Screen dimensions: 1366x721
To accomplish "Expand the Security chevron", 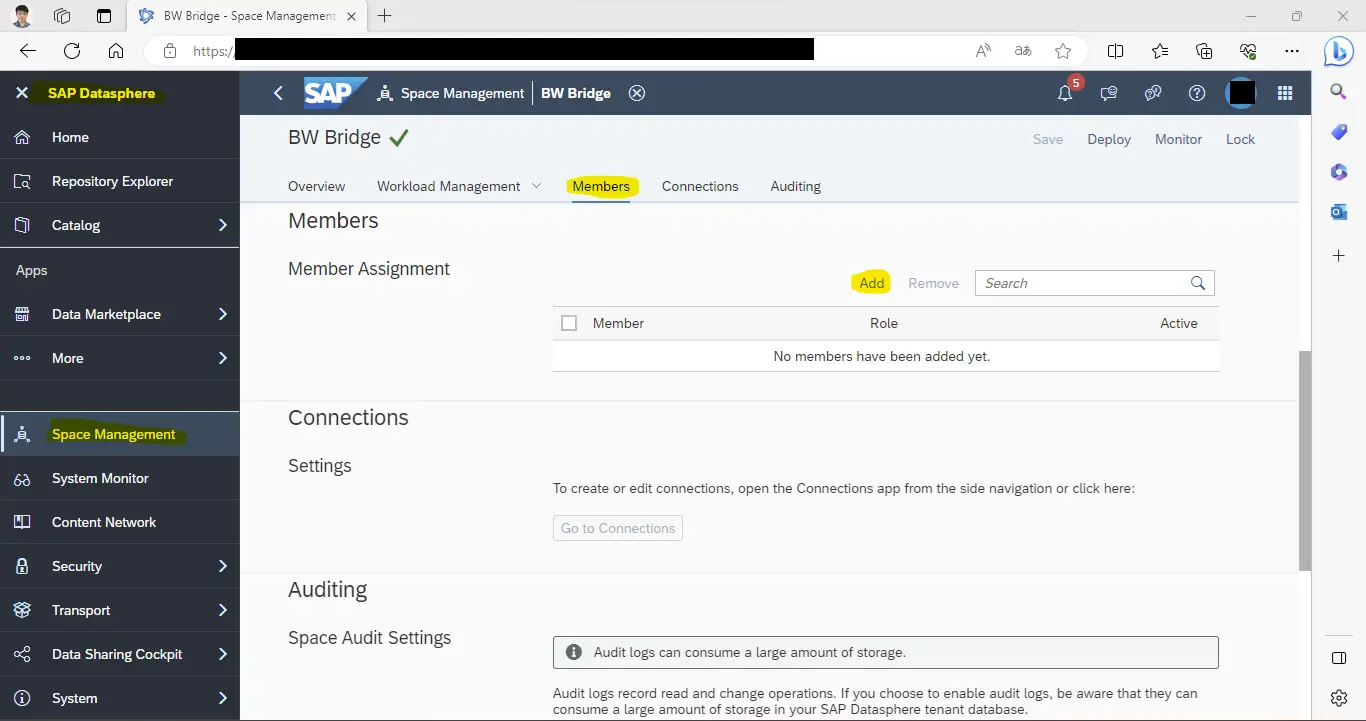I will pos(222,566).
